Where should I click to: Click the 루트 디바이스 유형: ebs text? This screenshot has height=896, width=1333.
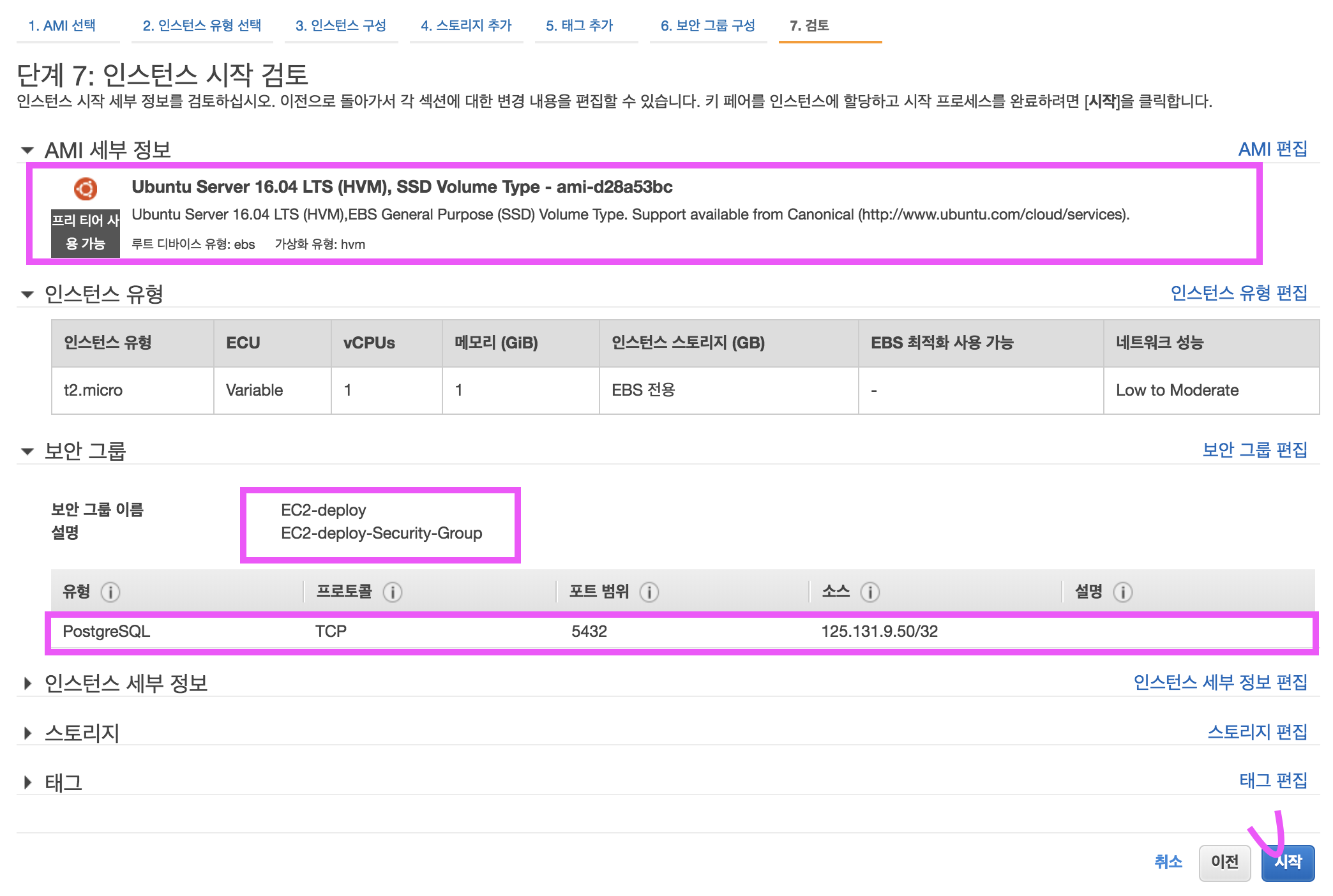193,244
